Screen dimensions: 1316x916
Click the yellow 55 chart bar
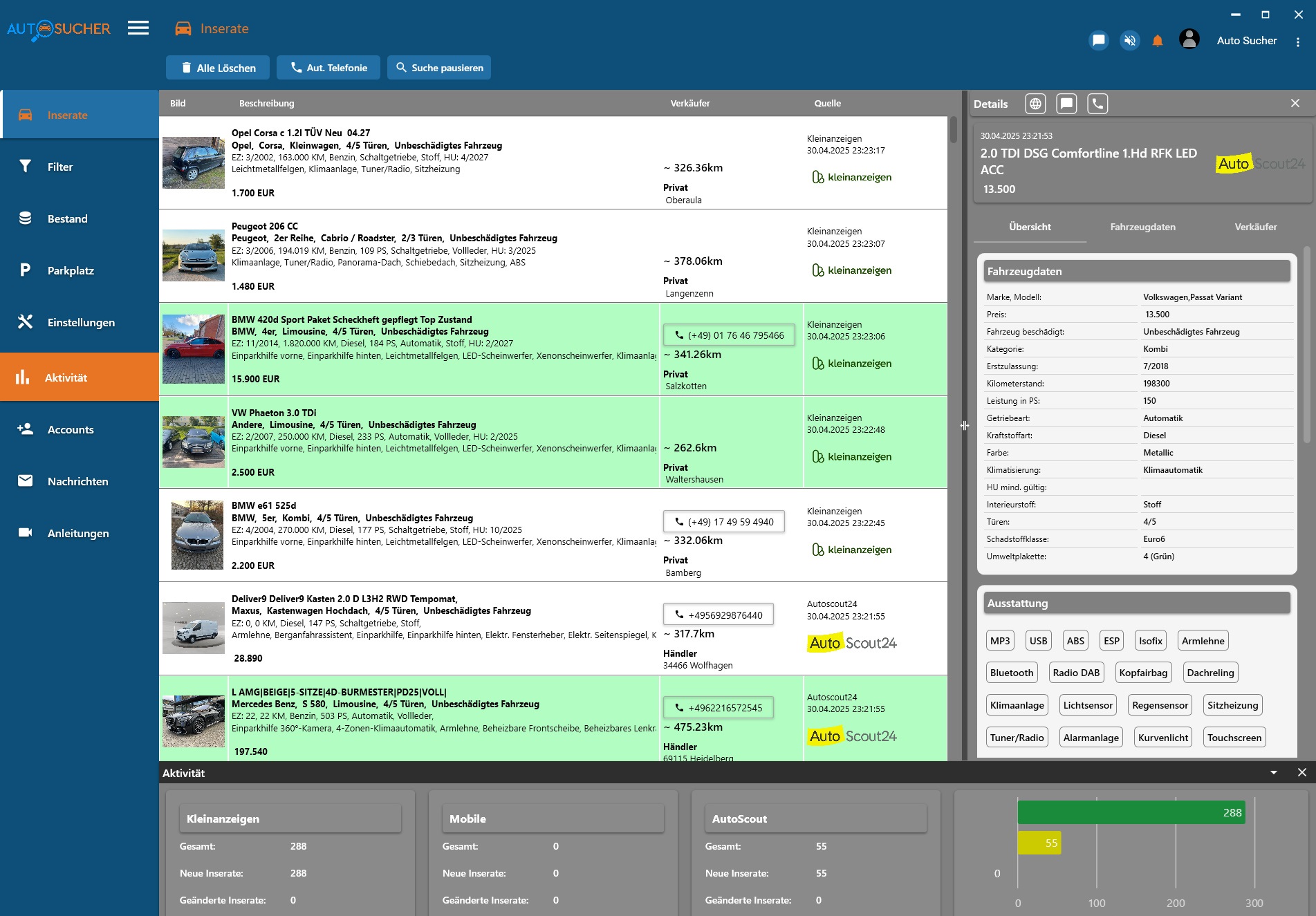(x=1039, y=843)
